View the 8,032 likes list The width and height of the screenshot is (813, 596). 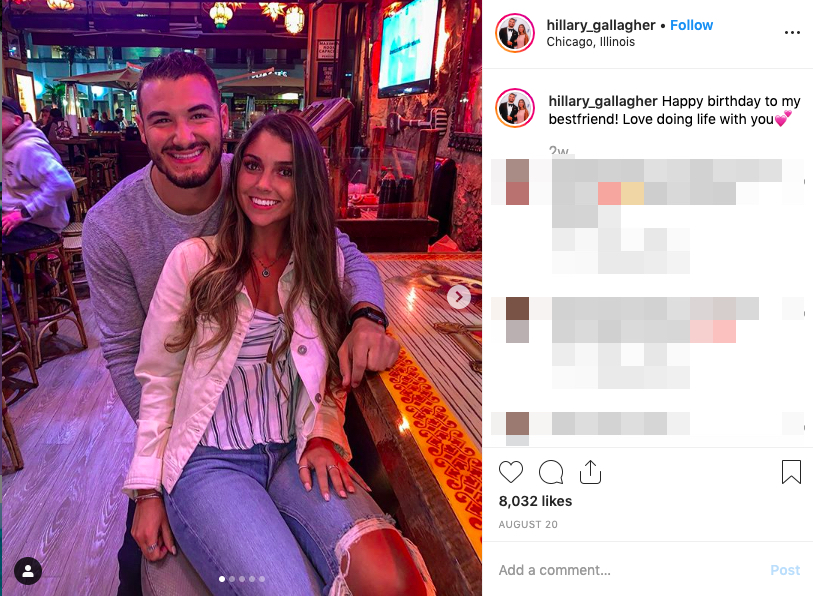[535, 501]
